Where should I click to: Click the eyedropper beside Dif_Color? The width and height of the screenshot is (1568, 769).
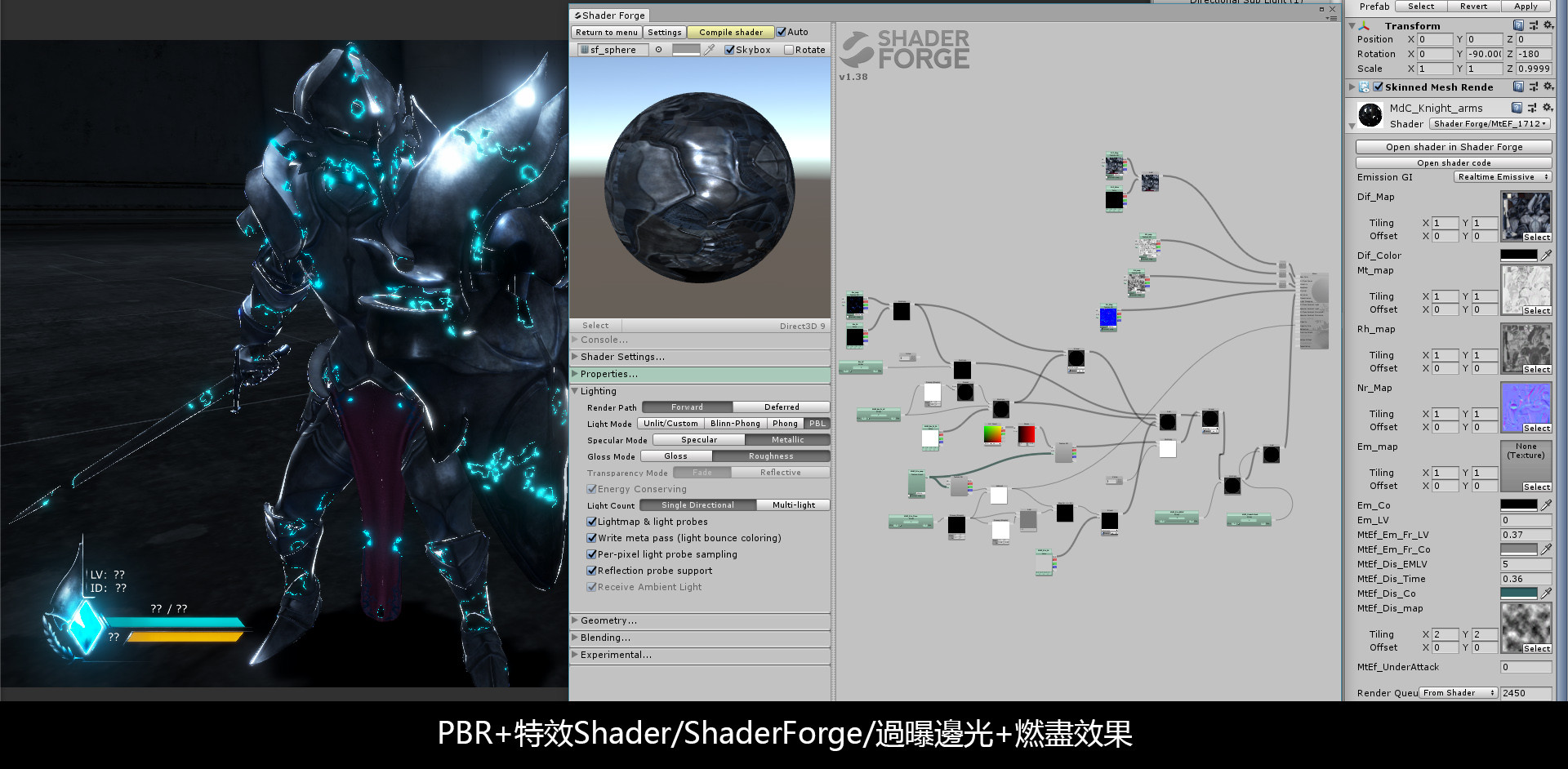click(1548, 255)
